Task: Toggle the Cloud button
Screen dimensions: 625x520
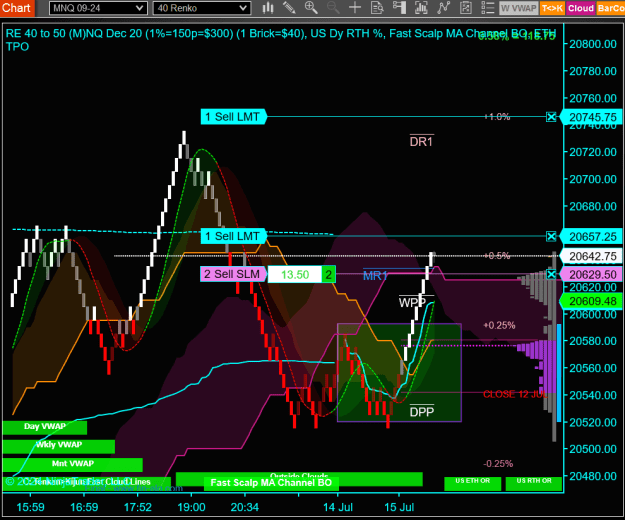Action: (581, 8)
